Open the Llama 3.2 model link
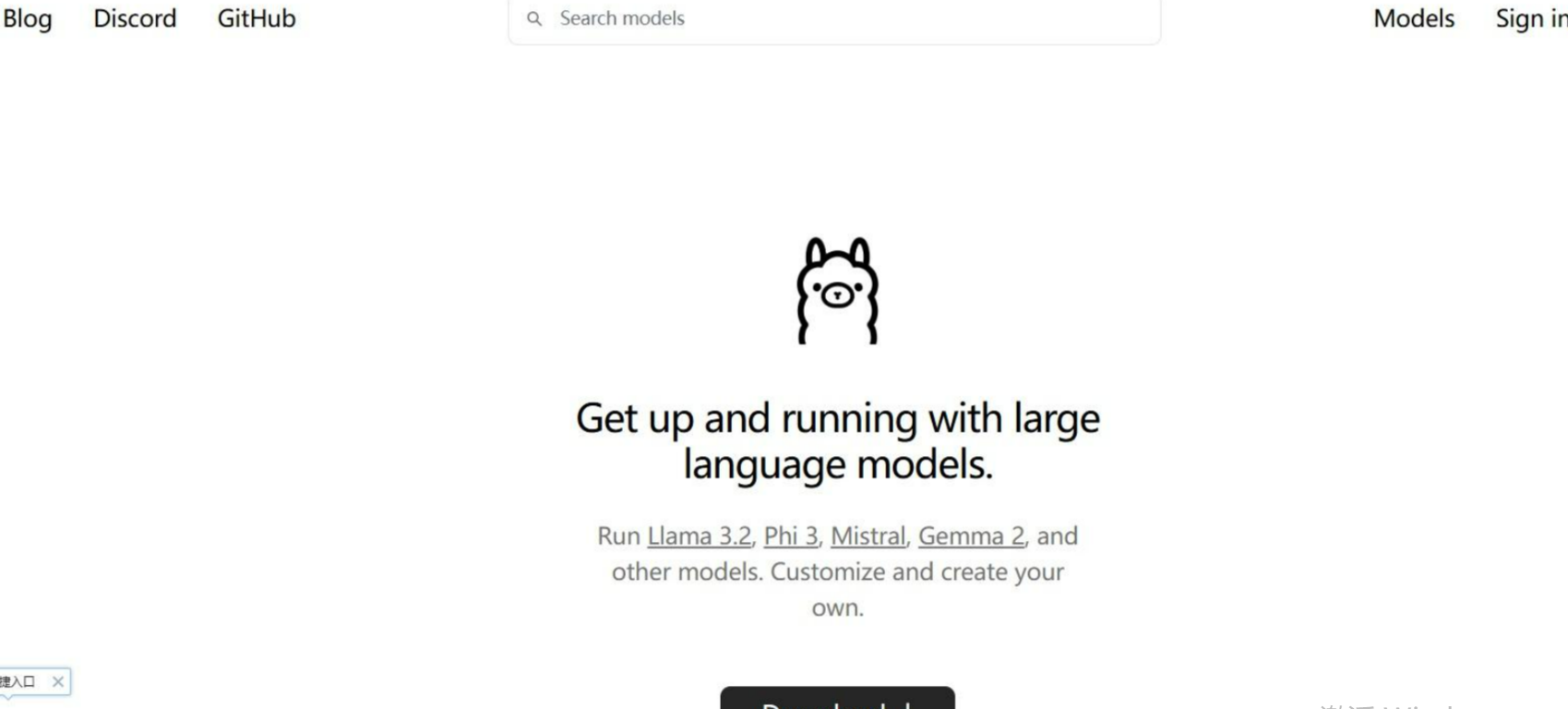Viewport: 1568px width, 709px height. point(699,535)
